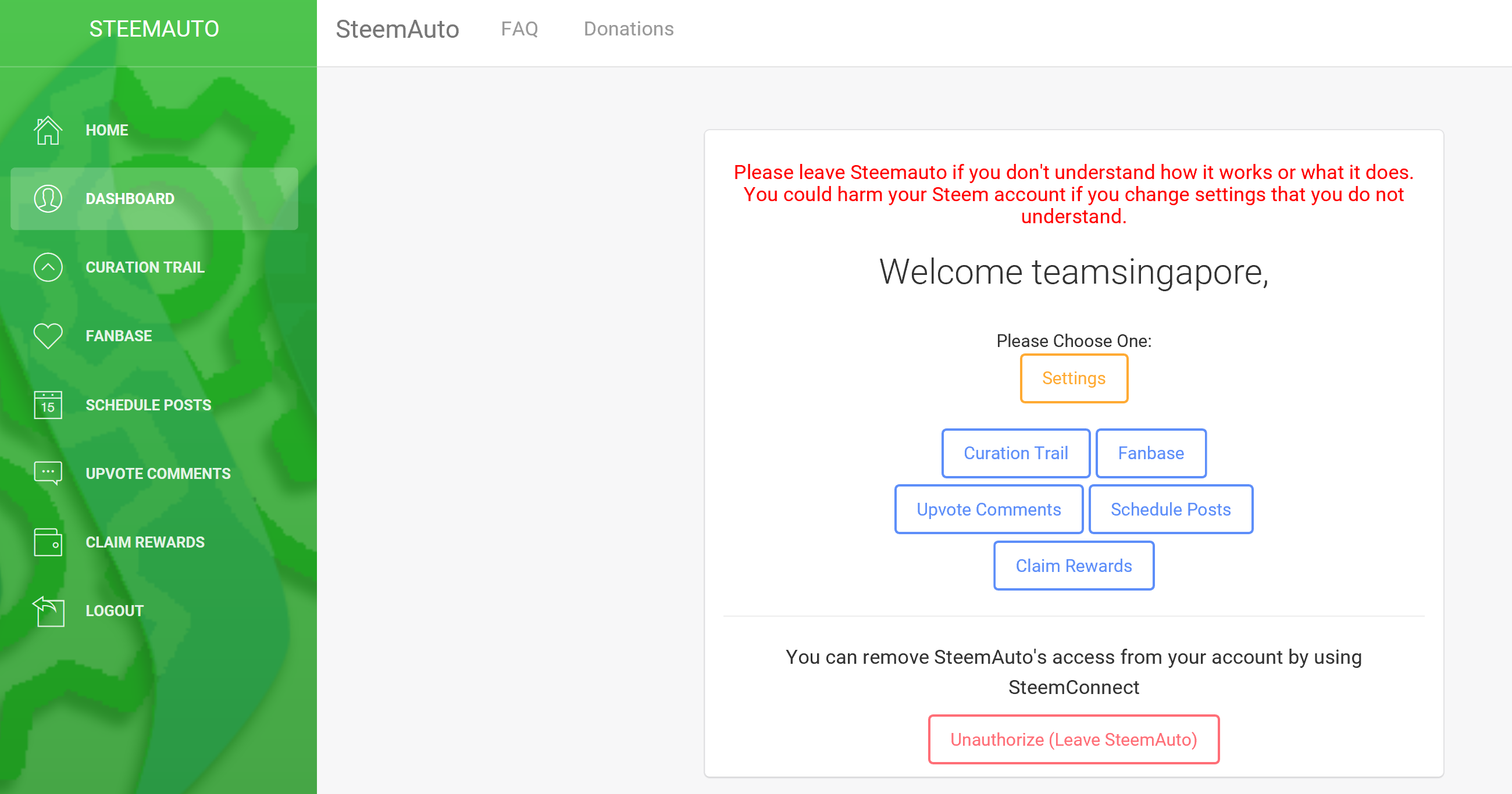The height and width of the screenshot is (794, 1512).
Task: Click the Home house icon in sidebar
Action: tap(48, 130)
